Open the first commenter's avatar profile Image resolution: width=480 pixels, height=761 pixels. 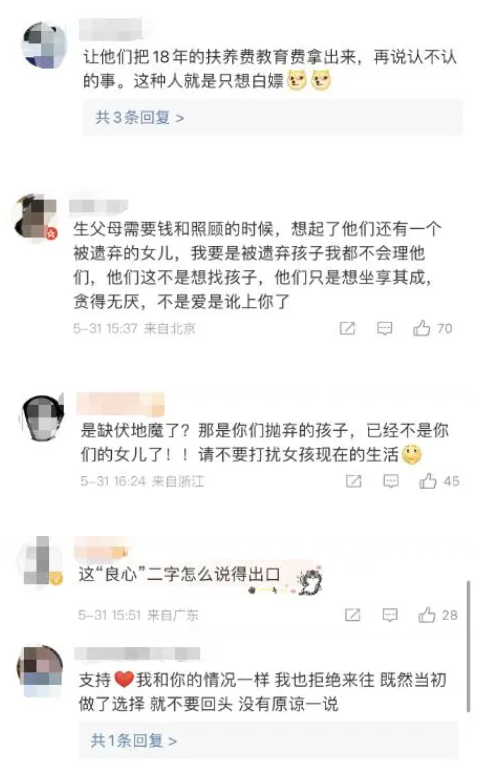tap(44, 45)
